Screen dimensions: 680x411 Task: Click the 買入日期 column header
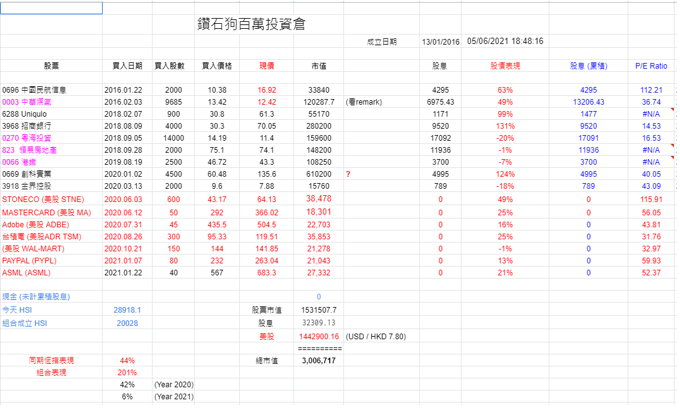(x=128, y=65)
